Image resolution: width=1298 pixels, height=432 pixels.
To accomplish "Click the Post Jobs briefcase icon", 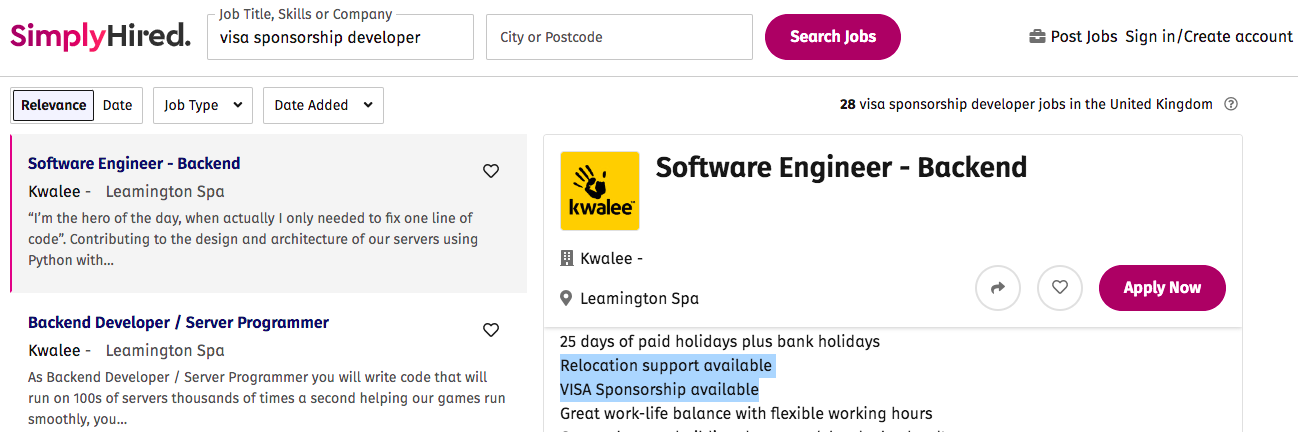I will tap(1037, 37).
